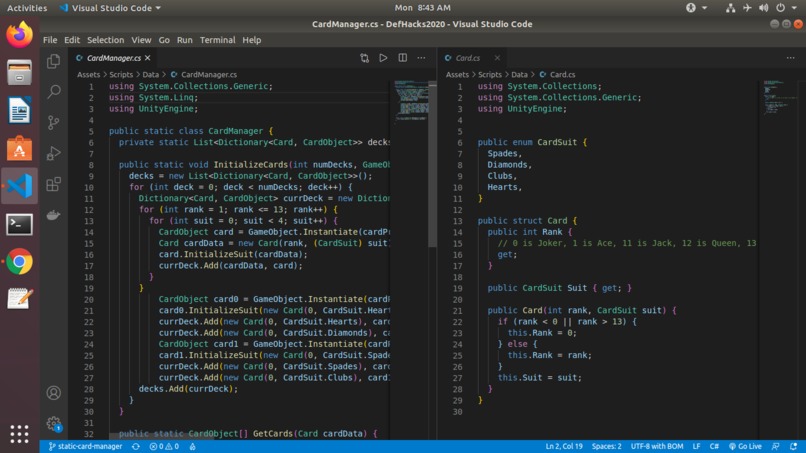Open the Run and Debug view

click(x=54, y=153)
